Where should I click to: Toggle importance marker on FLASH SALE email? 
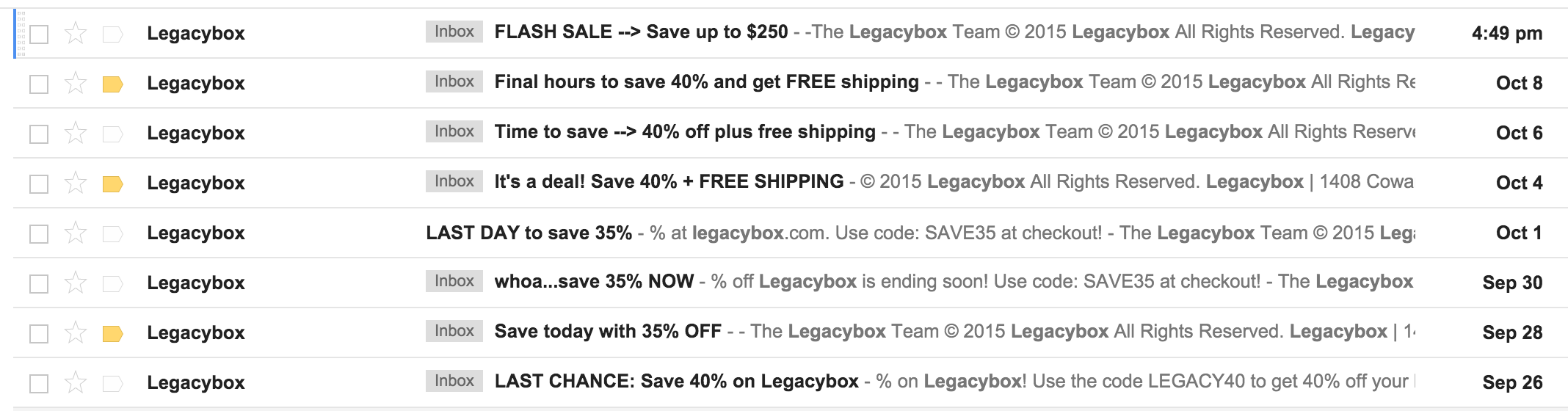click(112, 34)
